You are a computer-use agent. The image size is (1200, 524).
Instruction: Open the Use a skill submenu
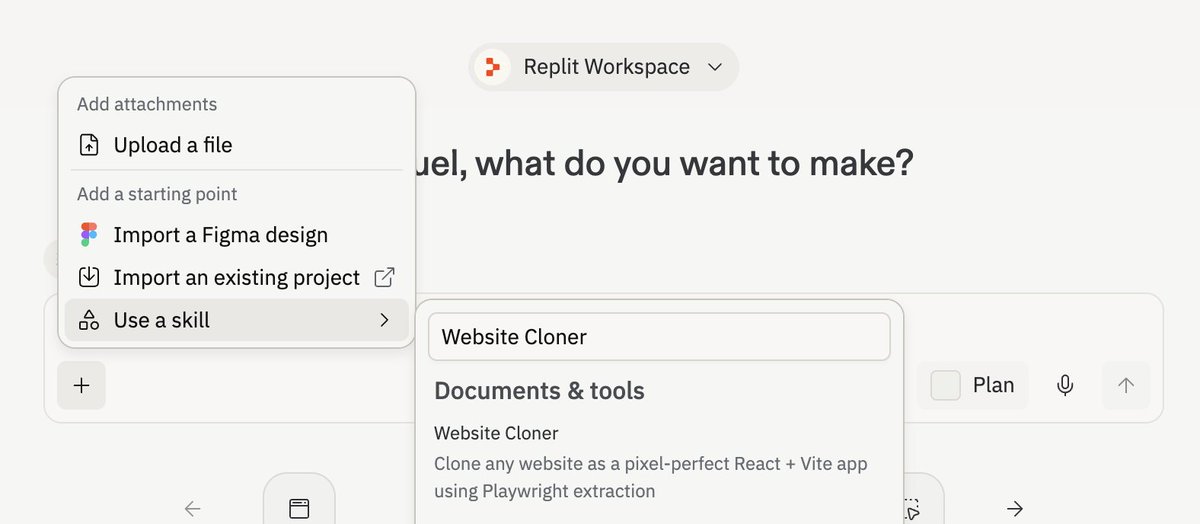click(x=236, y=320)
